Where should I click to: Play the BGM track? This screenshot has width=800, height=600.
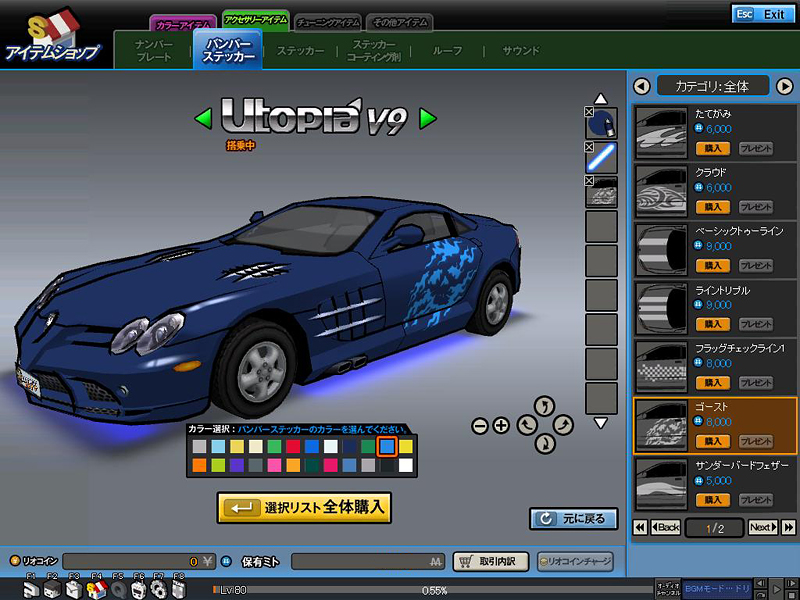point(776,589)
